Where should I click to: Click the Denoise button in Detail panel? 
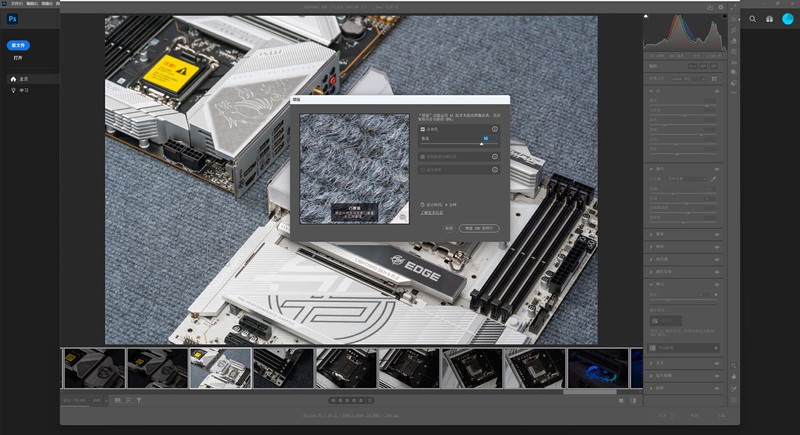pyautogui.click(x=666, y=321)
